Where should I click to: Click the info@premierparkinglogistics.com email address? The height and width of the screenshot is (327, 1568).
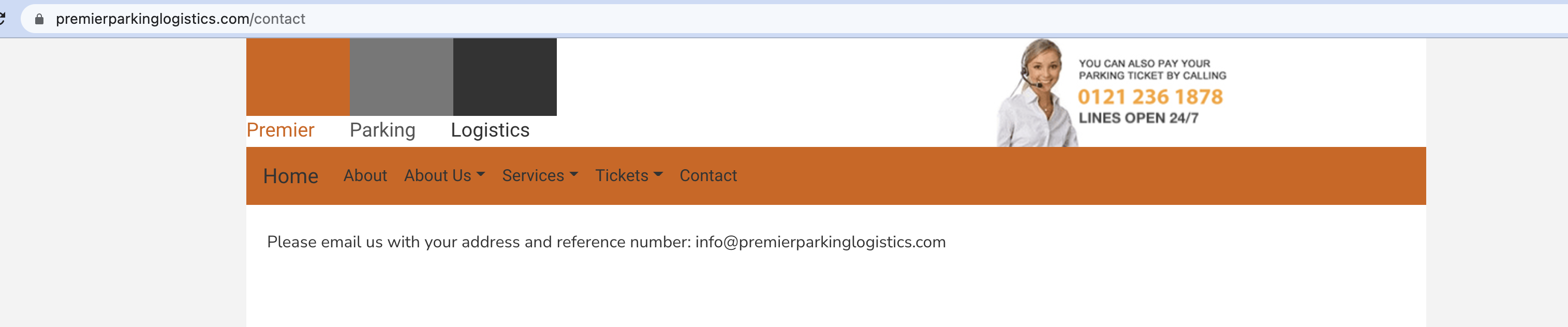click(820, 242)
